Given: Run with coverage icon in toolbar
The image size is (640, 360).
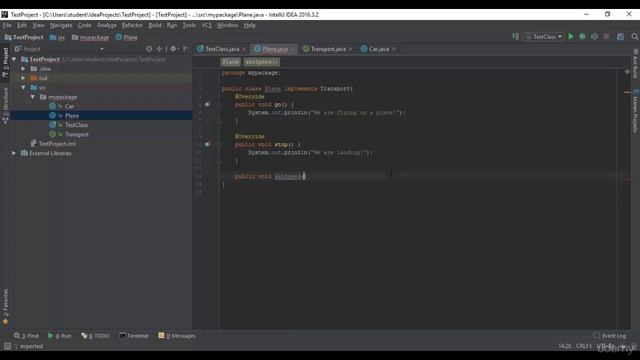Looking at the screenshot, I should [594, 37].
